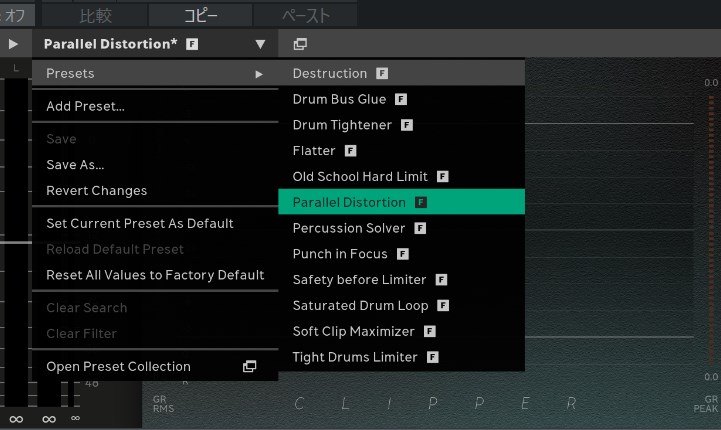Image resolution: width=721 pixels, height=430 pixels.
Task: Choose Reset All Values to Factory Default
Action: pyautogui.click(x=155, y=275)
